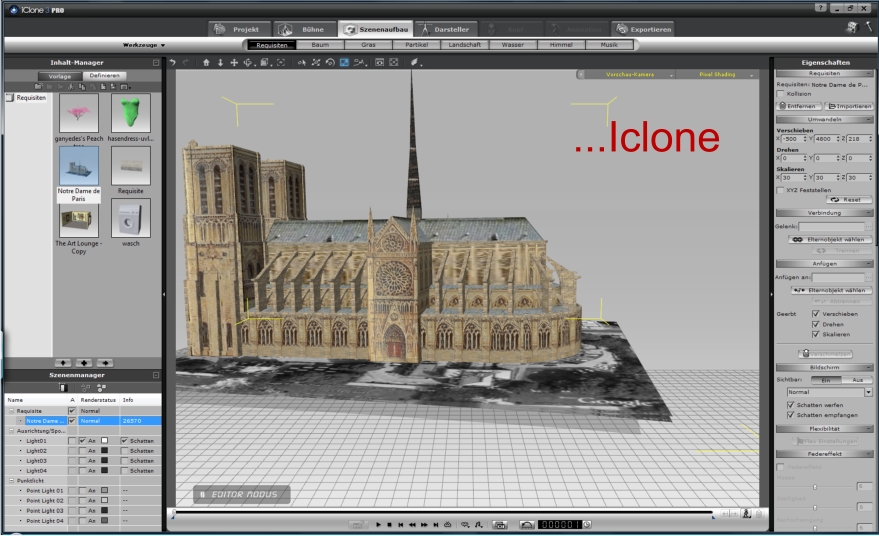Click the Light01 color swatch

tap(102, 441)
